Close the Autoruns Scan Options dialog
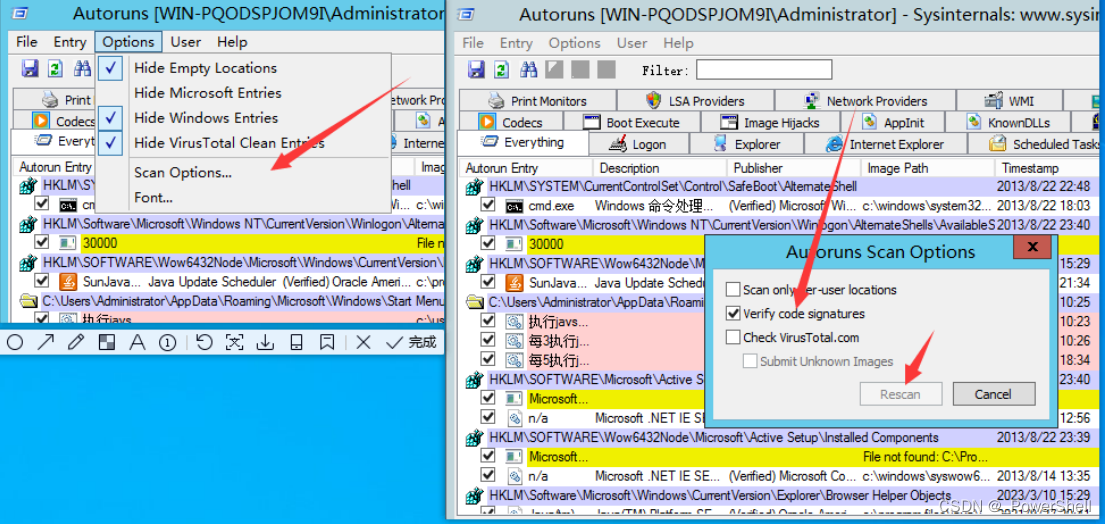The width and height of the screenshot is (1106, 524). click(x=1032, y=247)
